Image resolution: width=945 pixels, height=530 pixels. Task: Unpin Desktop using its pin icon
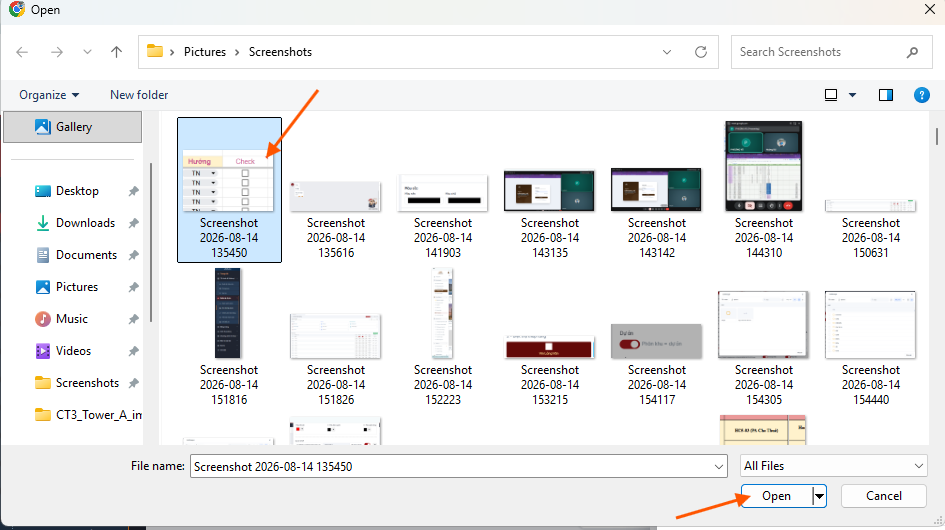[x=133, y=191]
